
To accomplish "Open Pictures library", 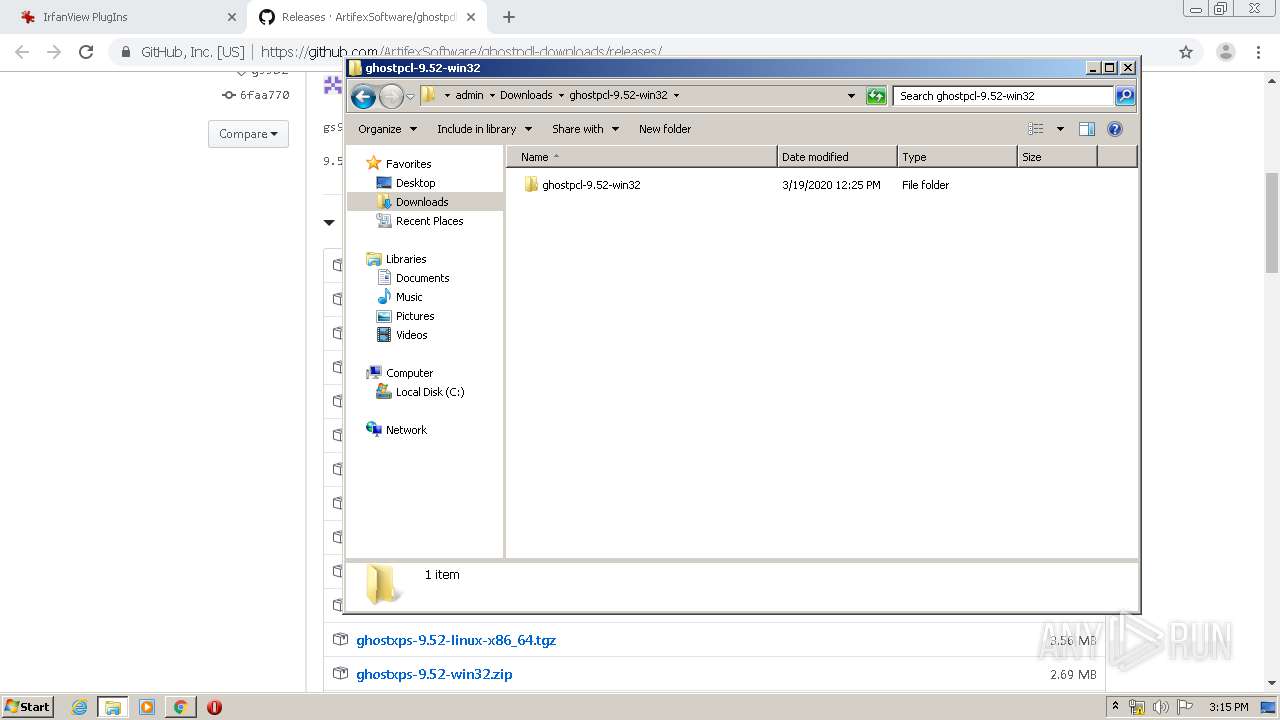I will coord(415,316).
